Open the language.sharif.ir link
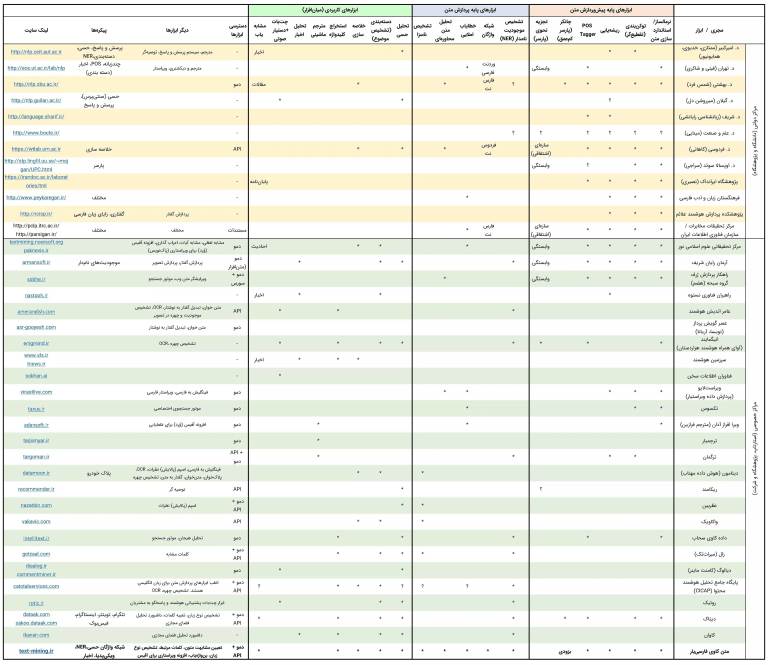The height and width of the screenshot is (665, 768). point(36,117)
